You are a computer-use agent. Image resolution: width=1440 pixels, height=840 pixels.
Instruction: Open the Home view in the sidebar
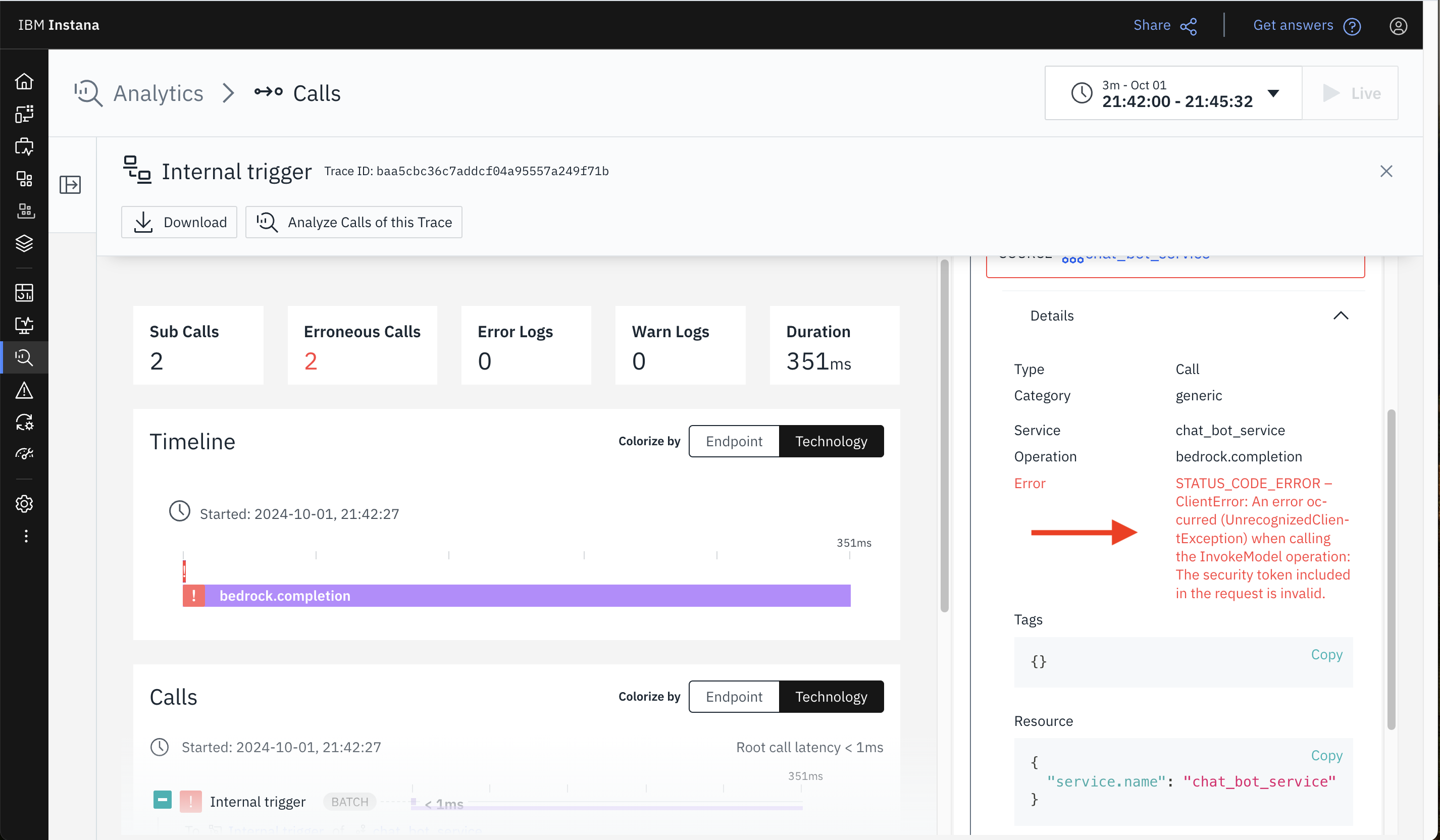tap(25, 81)
